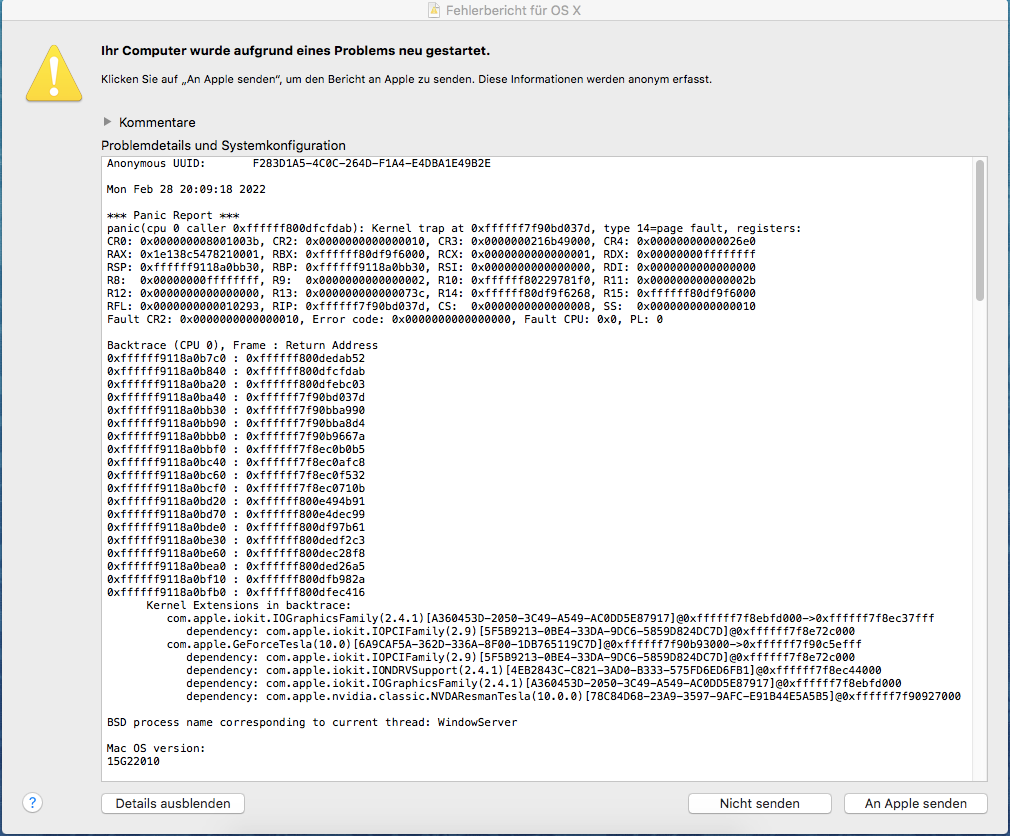Click the build number 15G22010

coord(133,761)
